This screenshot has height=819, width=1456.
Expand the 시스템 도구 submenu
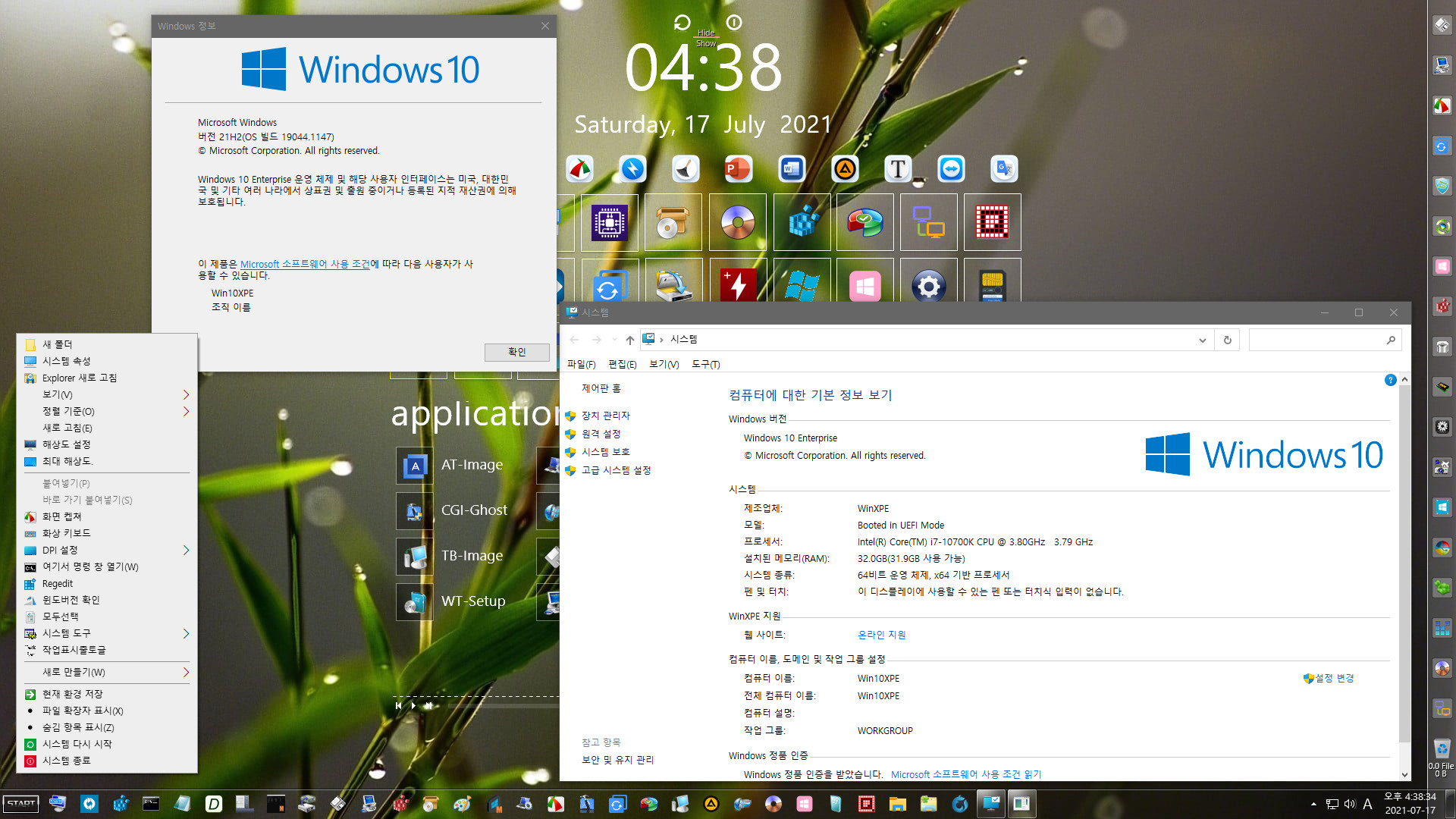106,633
